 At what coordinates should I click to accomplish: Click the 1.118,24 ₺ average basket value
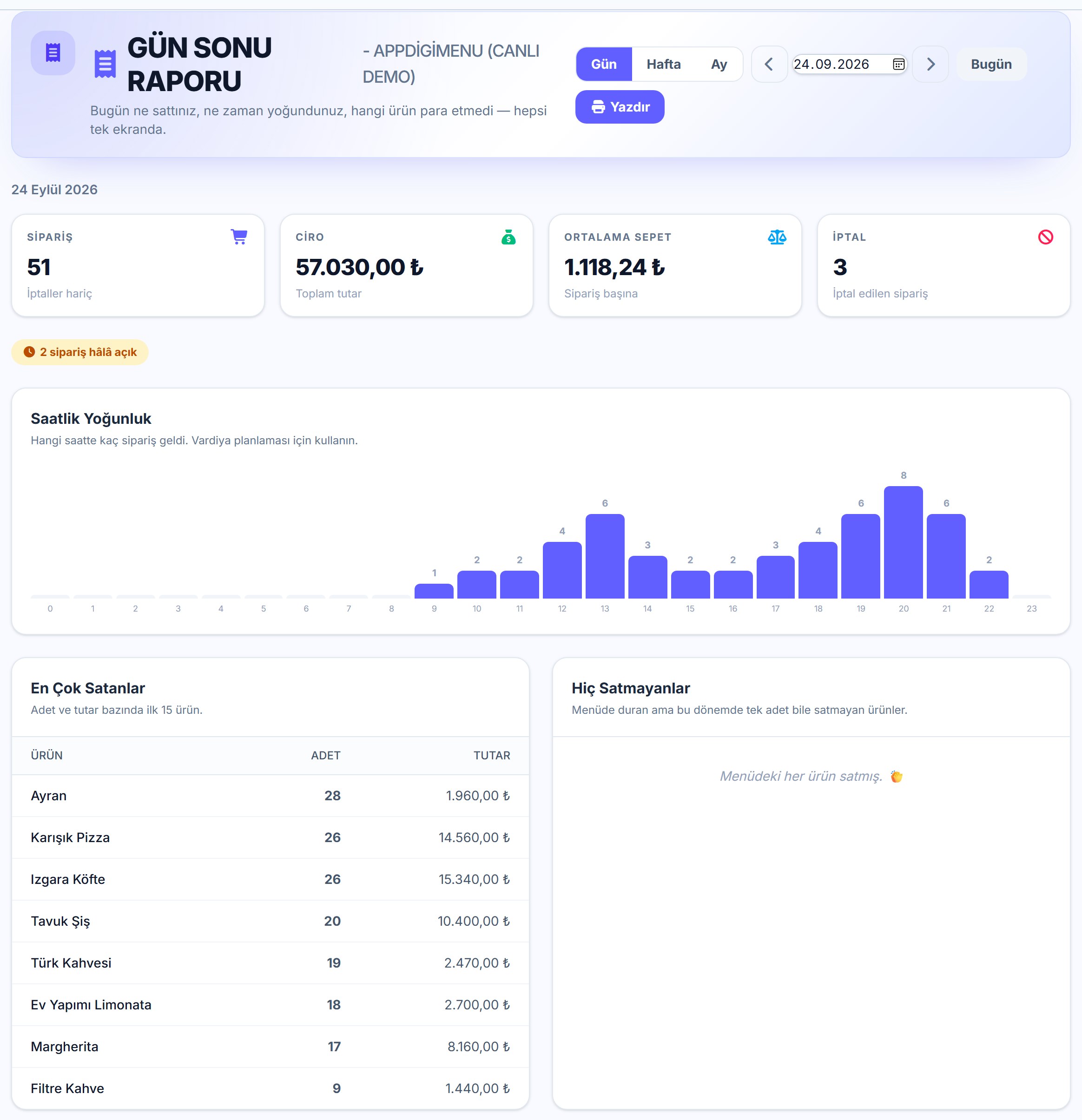point(614,267)
